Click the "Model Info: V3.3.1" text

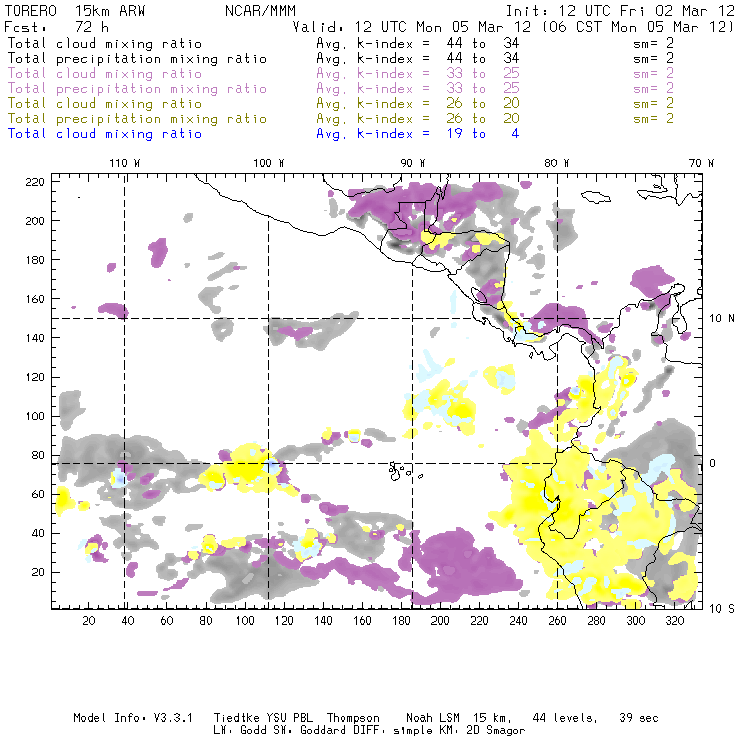coord(133,718)
